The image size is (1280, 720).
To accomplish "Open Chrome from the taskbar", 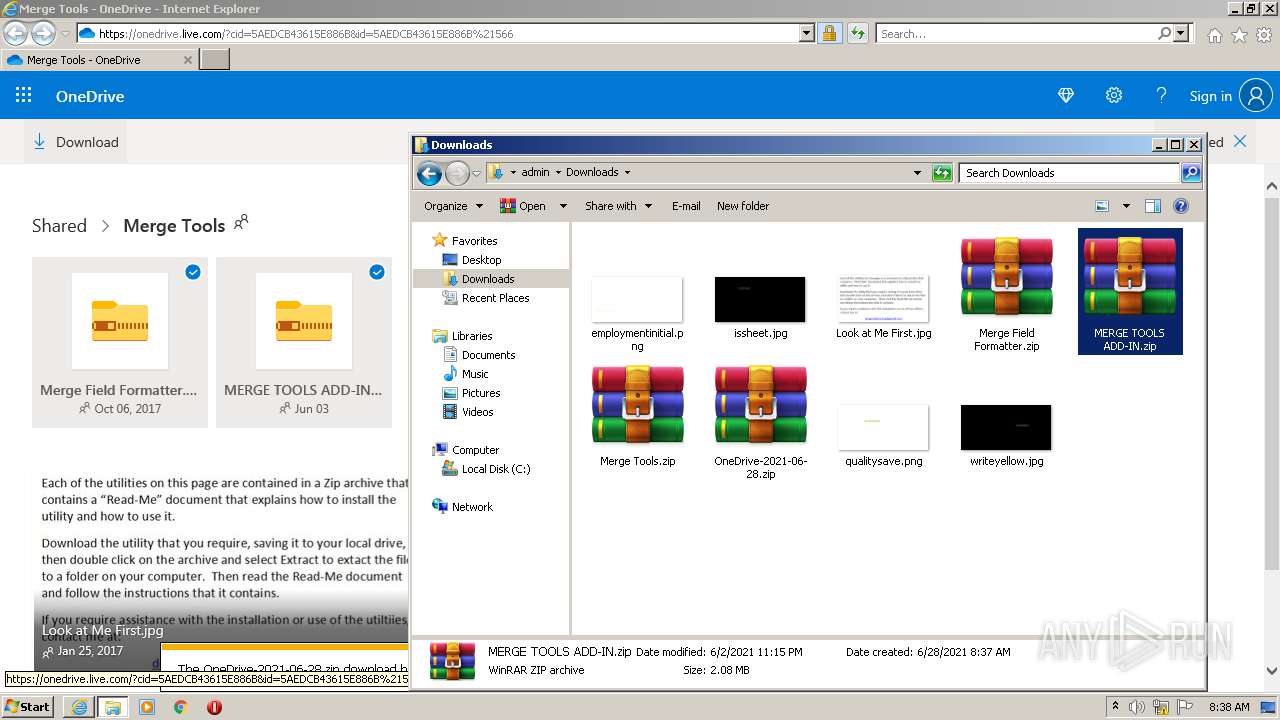I will point(180,707).
